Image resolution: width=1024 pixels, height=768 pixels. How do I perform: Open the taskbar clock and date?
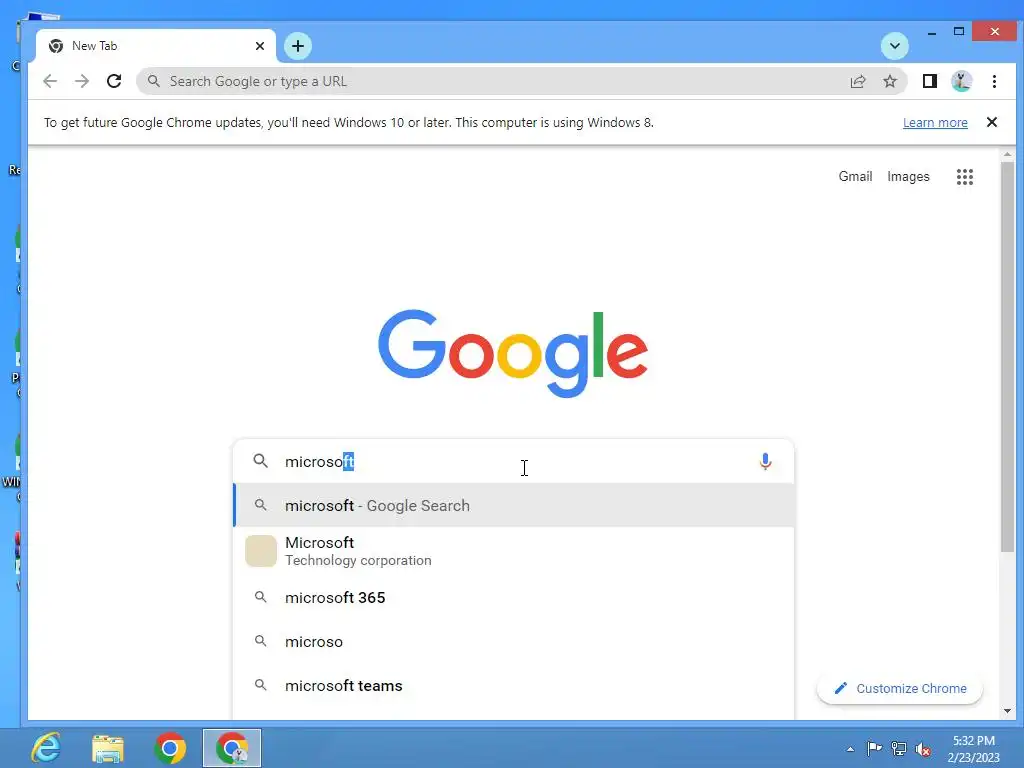pos(973,749)
